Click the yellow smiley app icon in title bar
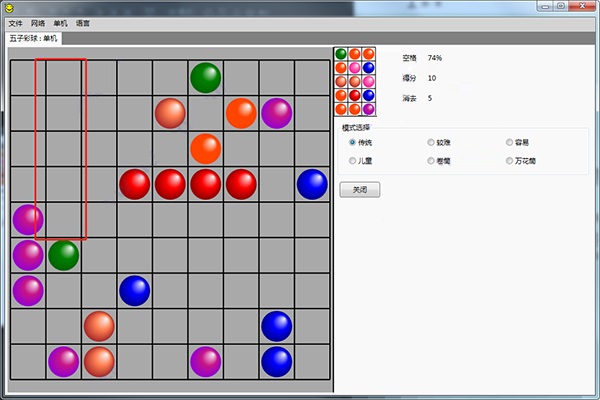Image resolution: width=600 pixels, height=400 pixels. click(10, 7)
